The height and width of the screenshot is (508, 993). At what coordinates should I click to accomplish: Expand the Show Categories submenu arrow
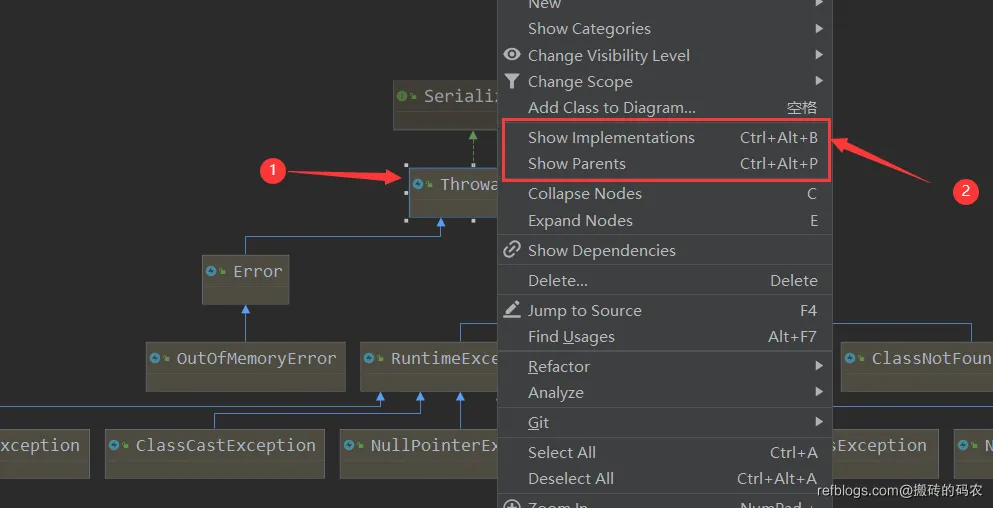pyautogui.click(x=819, y=29)
